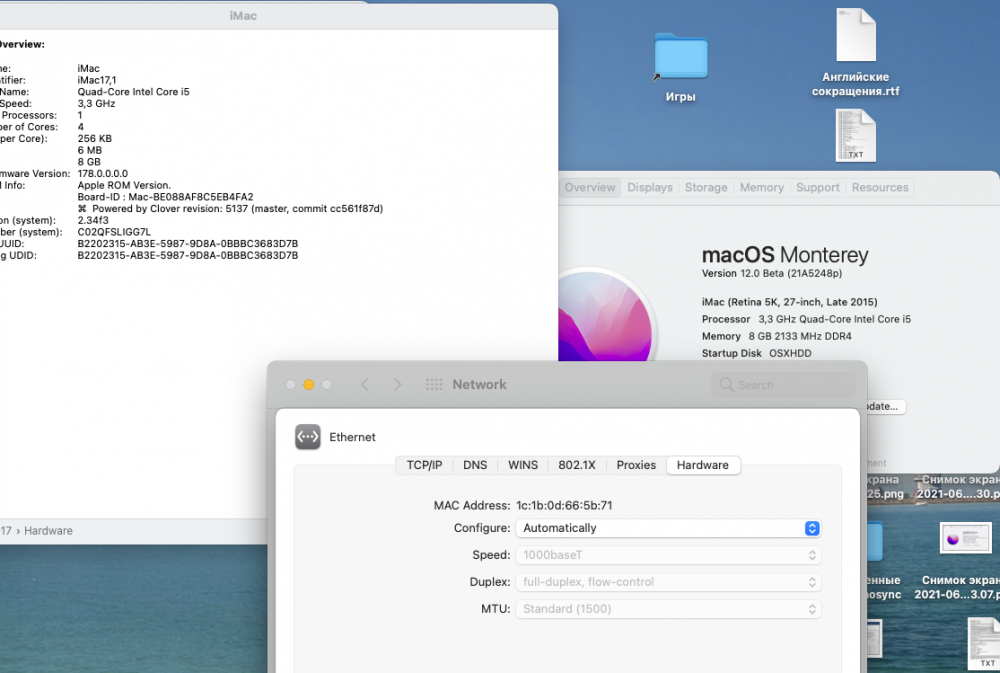The width and height of the screenshot is (1000, 673).
Task: Click the MAC Address value 1c:1b:0d:66:5b:71
Action: 564,505
